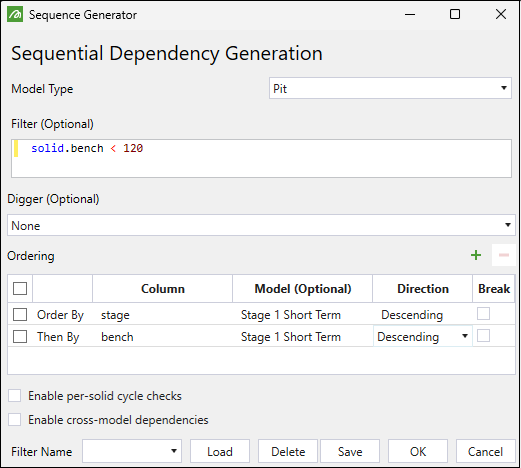Click the Load button

click(x=220, y=451)
